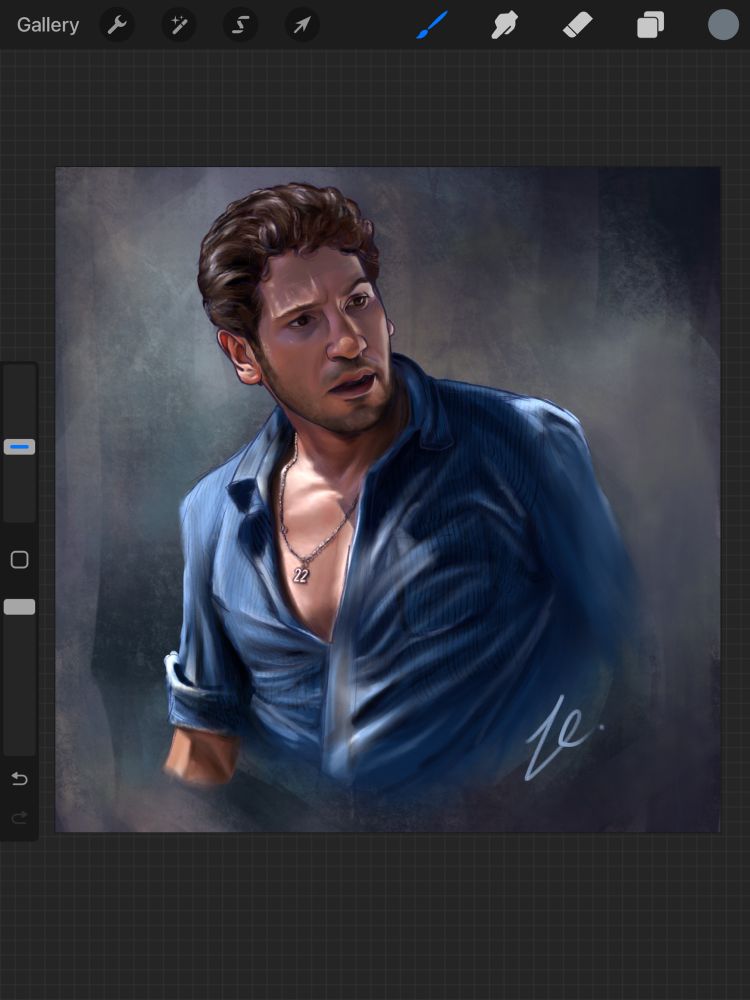750x1000 pixels.
Task: Select the Eraser tool
Action: tap(578, 25)
